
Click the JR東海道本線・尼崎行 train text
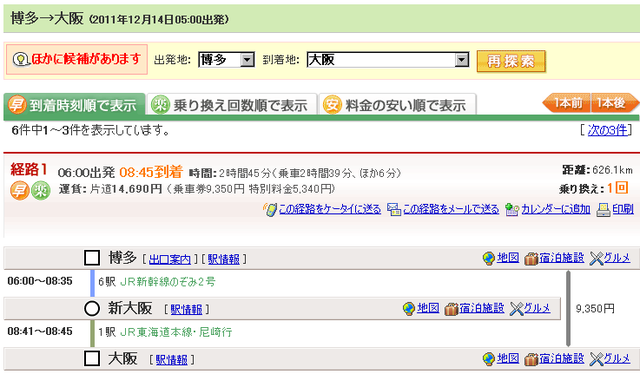click(x=176, y=332)
